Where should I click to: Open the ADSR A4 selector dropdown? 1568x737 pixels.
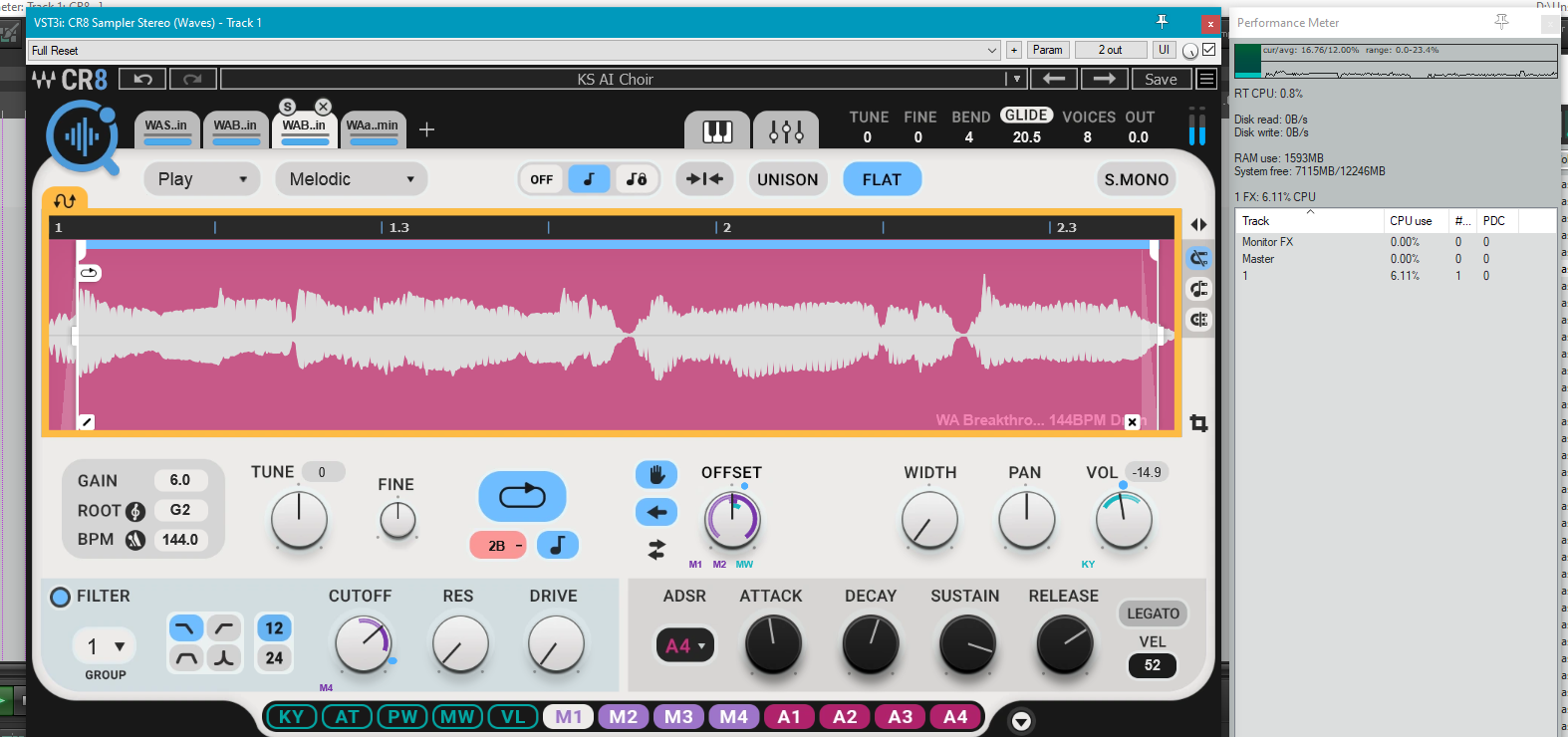tap(684, 646)
